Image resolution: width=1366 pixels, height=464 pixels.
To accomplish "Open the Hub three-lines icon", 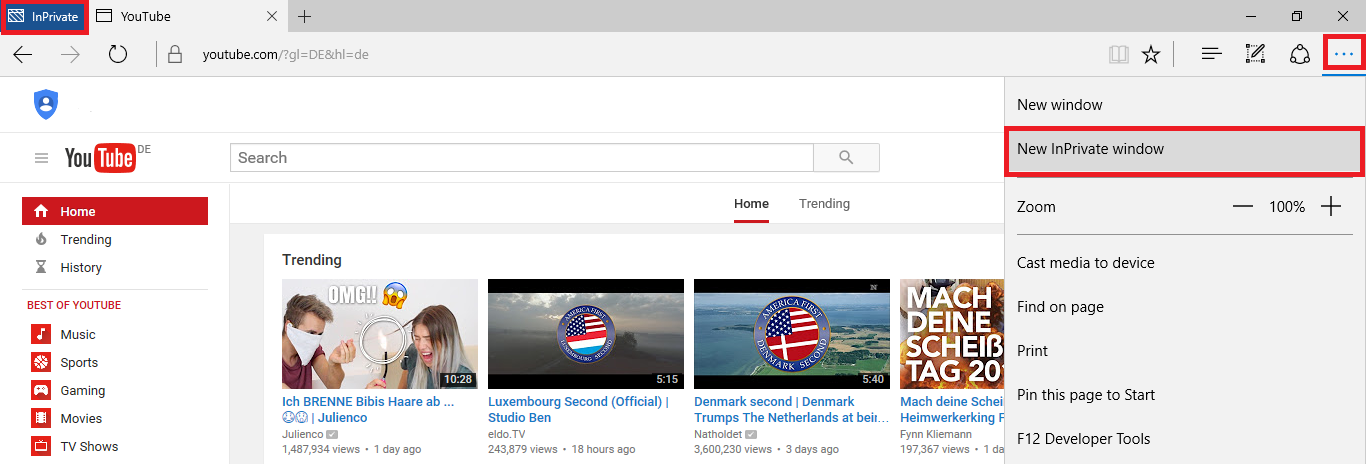I will coord(1212,54).
